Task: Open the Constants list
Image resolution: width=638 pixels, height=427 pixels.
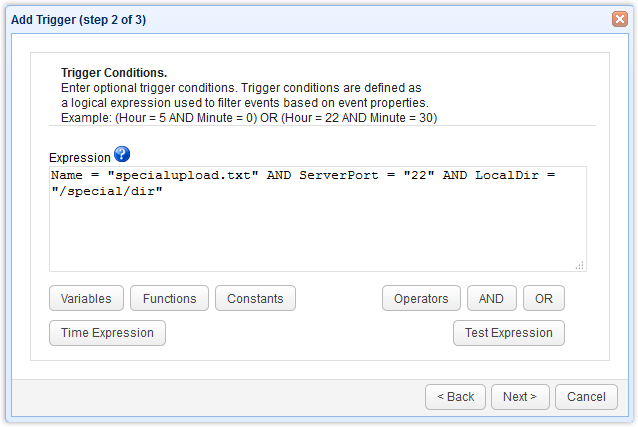Action: pyautogui.click(x=255, y=298)
